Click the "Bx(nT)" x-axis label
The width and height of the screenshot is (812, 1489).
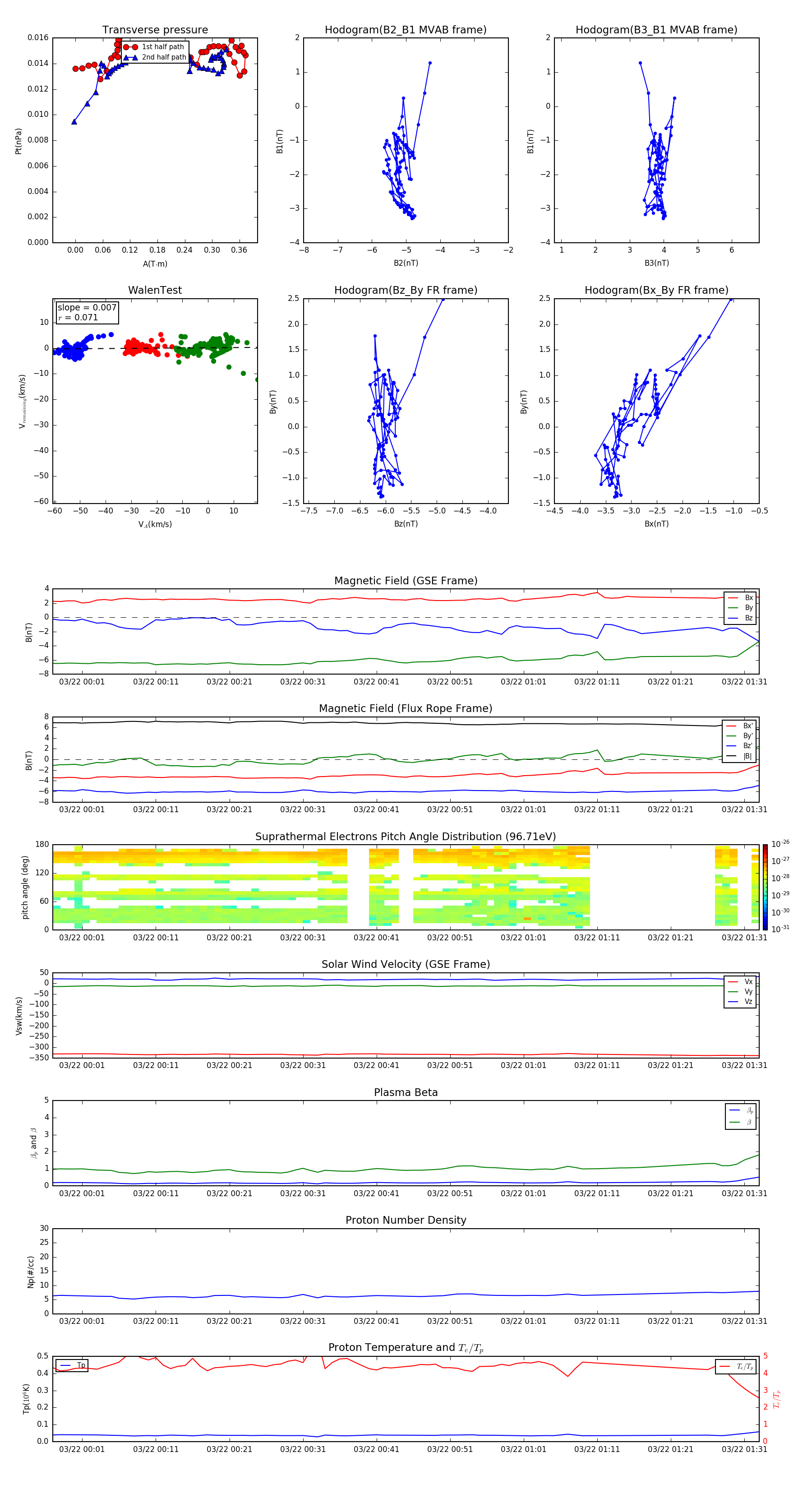[656, 524]
